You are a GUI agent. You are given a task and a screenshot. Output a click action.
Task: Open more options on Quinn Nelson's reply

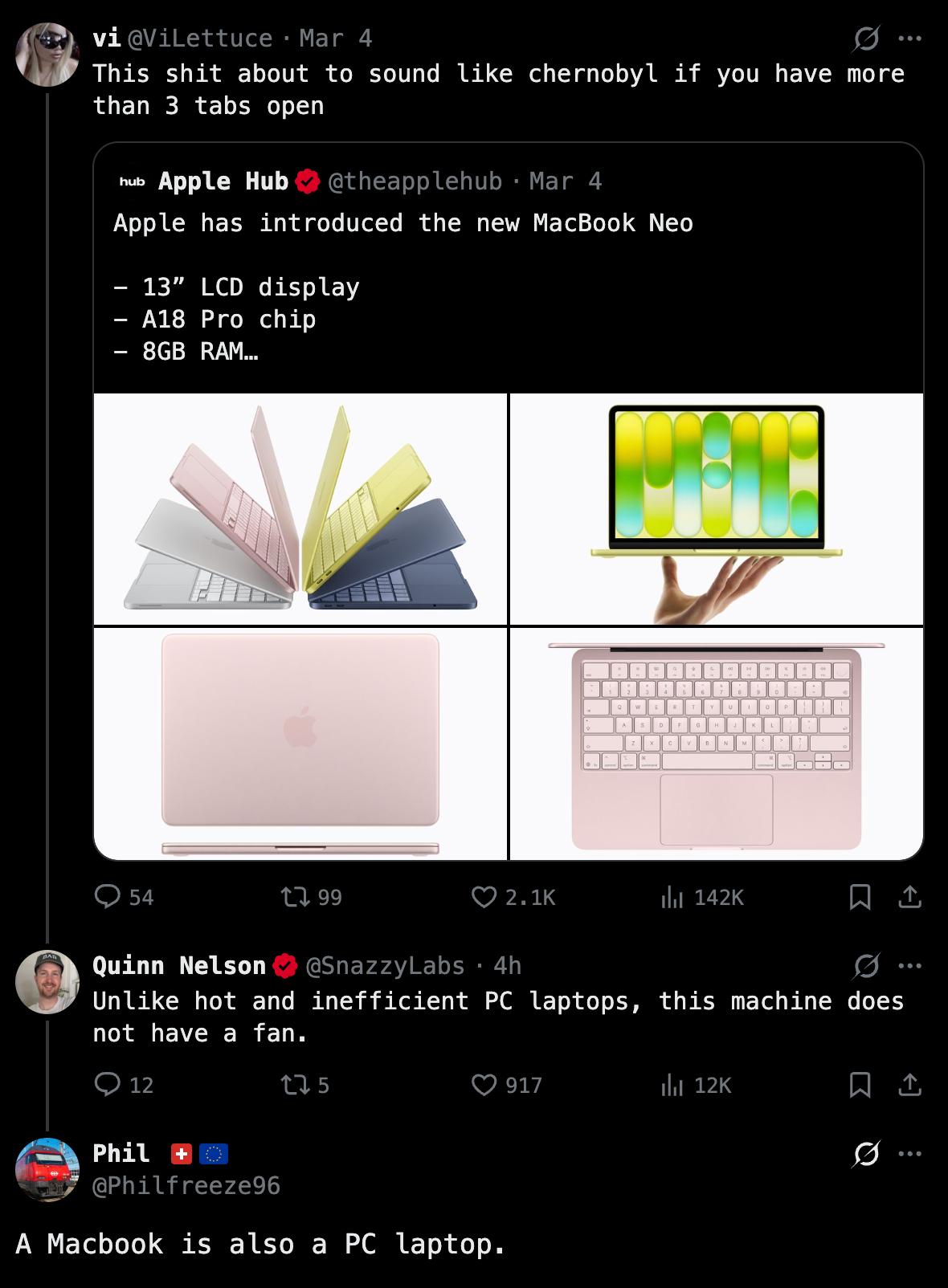coord(909,965)
